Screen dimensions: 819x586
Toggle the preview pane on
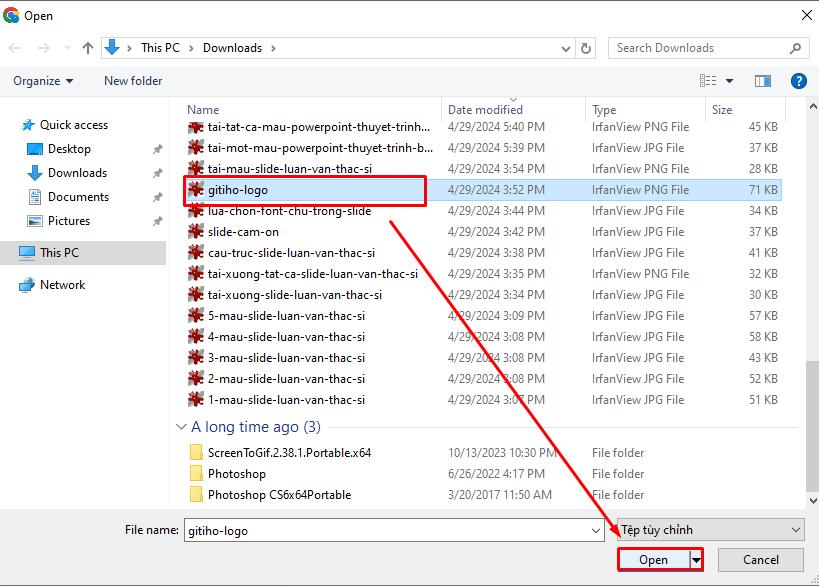point(763,81)
